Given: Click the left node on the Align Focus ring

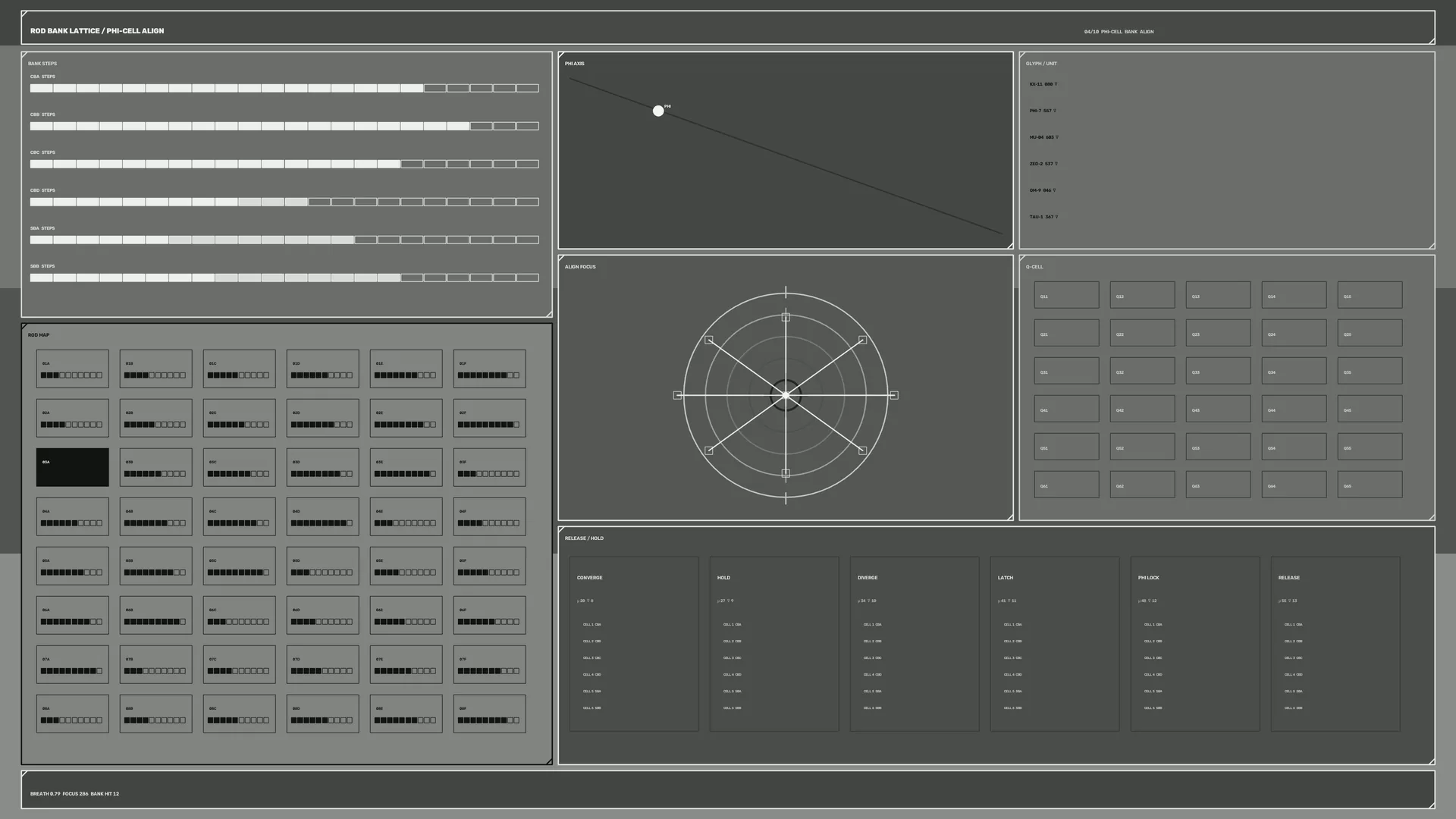Looking at the screenshot, I should point(678,395).
